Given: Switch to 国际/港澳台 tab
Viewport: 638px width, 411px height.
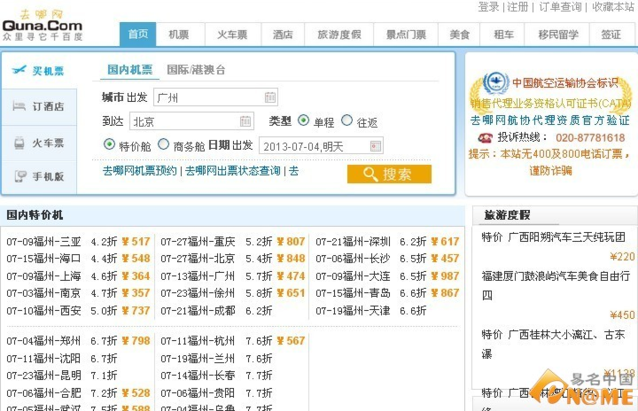Looking at the screenshot, I should tap(196, 70).
